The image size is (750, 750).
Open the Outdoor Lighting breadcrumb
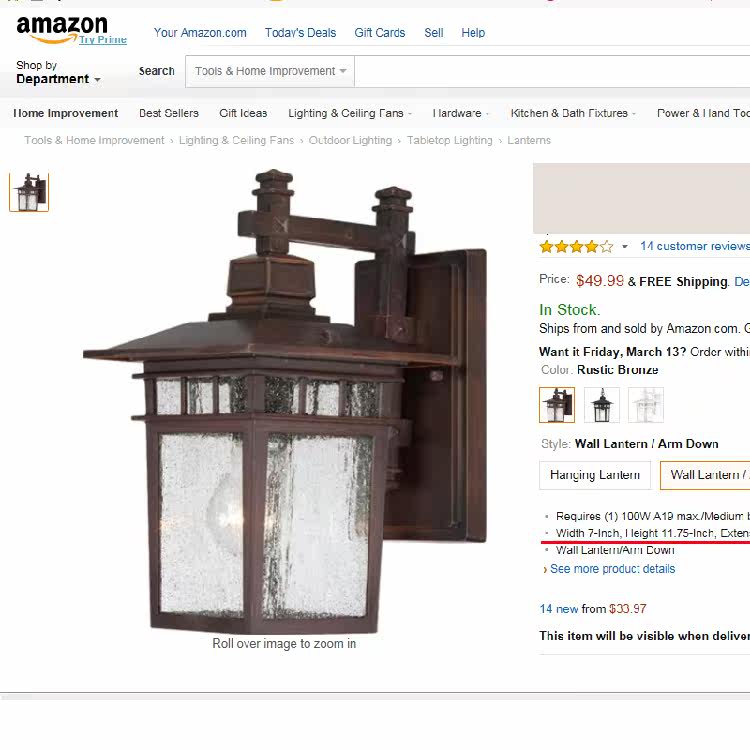350,141
